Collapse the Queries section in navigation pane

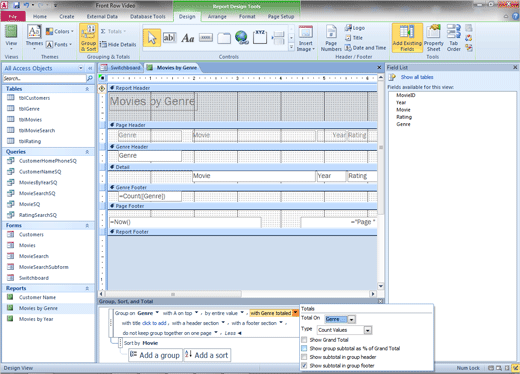tap(87, 152)
